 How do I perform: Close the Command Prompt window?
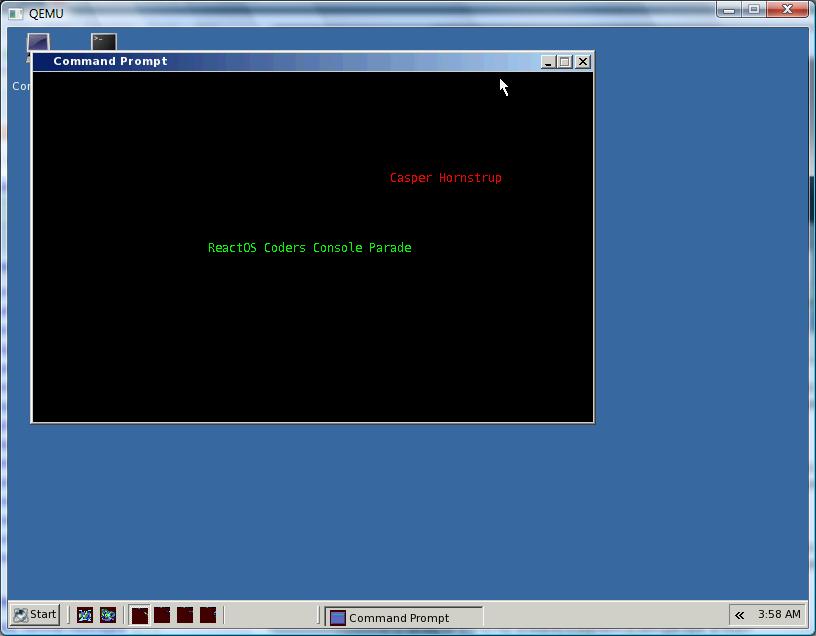[x=583, y=62]
